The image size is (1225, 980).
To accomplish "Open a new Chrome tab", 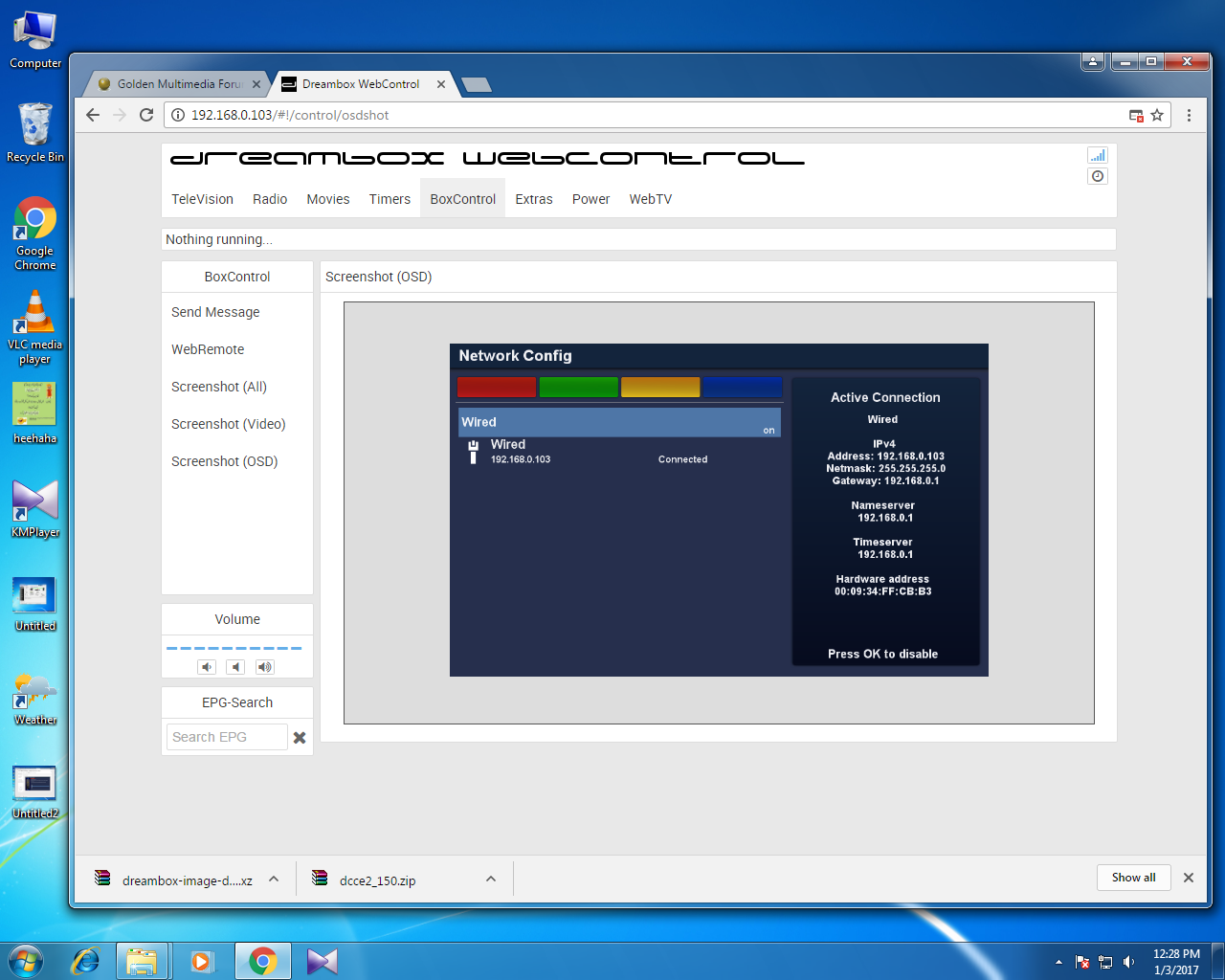I will click(x=477, y=85).
